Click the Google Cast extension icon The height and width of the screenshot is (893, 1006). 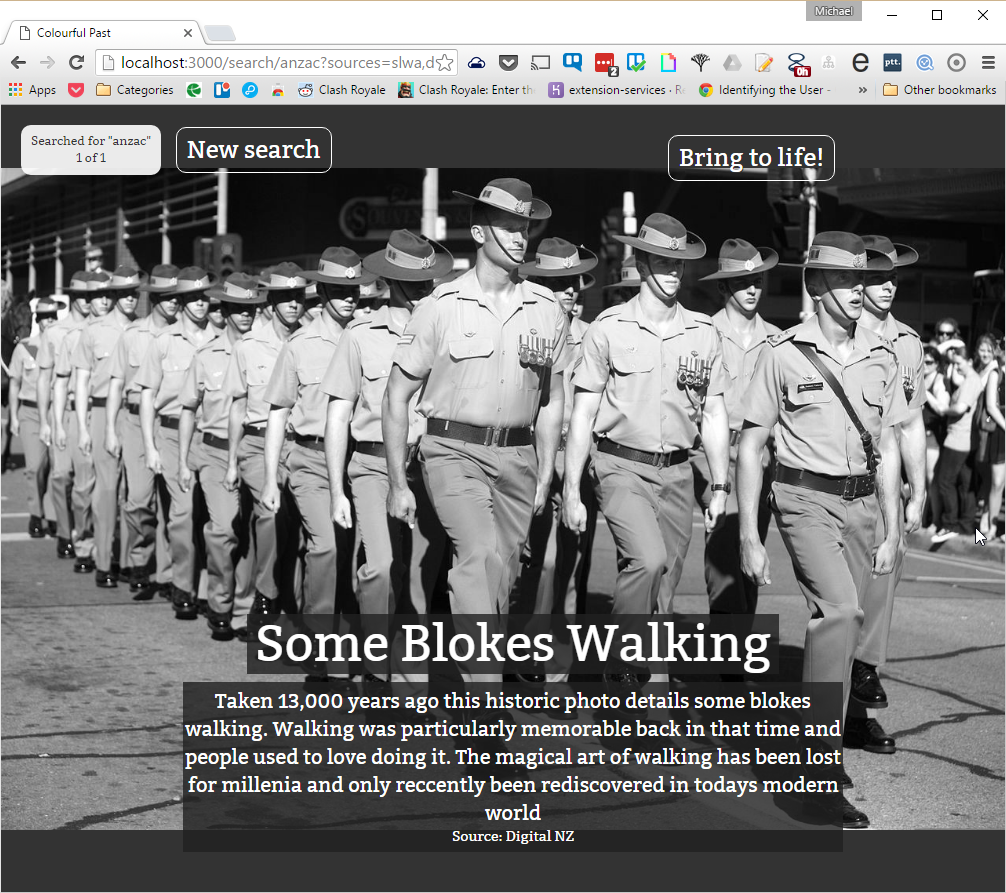pos(540,63)
